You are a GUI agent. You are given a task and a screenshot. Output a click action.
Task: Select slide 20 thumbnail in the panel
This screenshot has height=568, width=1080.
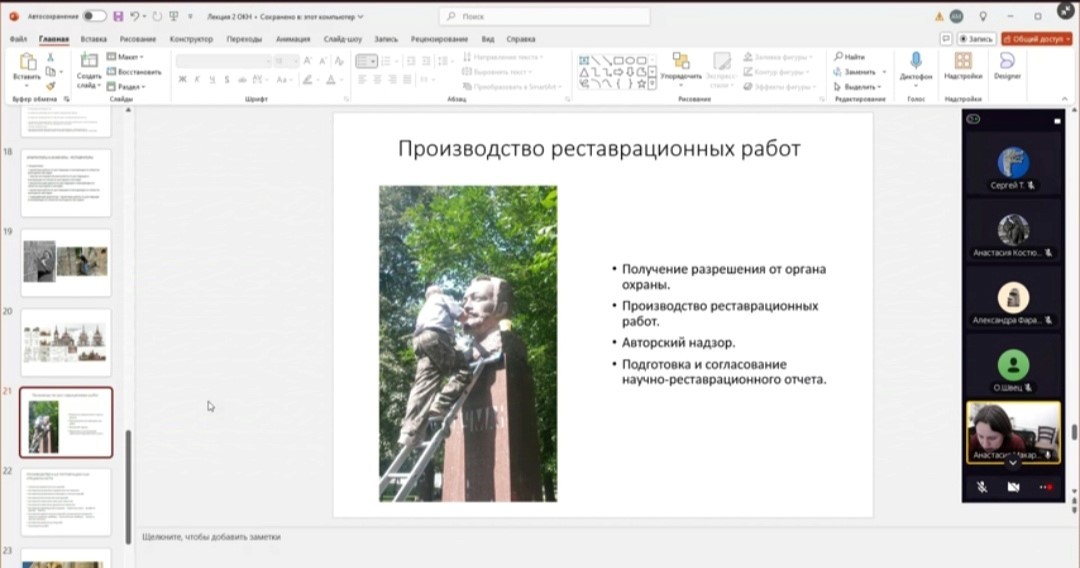pyautogui.click(x=67, y=342)
